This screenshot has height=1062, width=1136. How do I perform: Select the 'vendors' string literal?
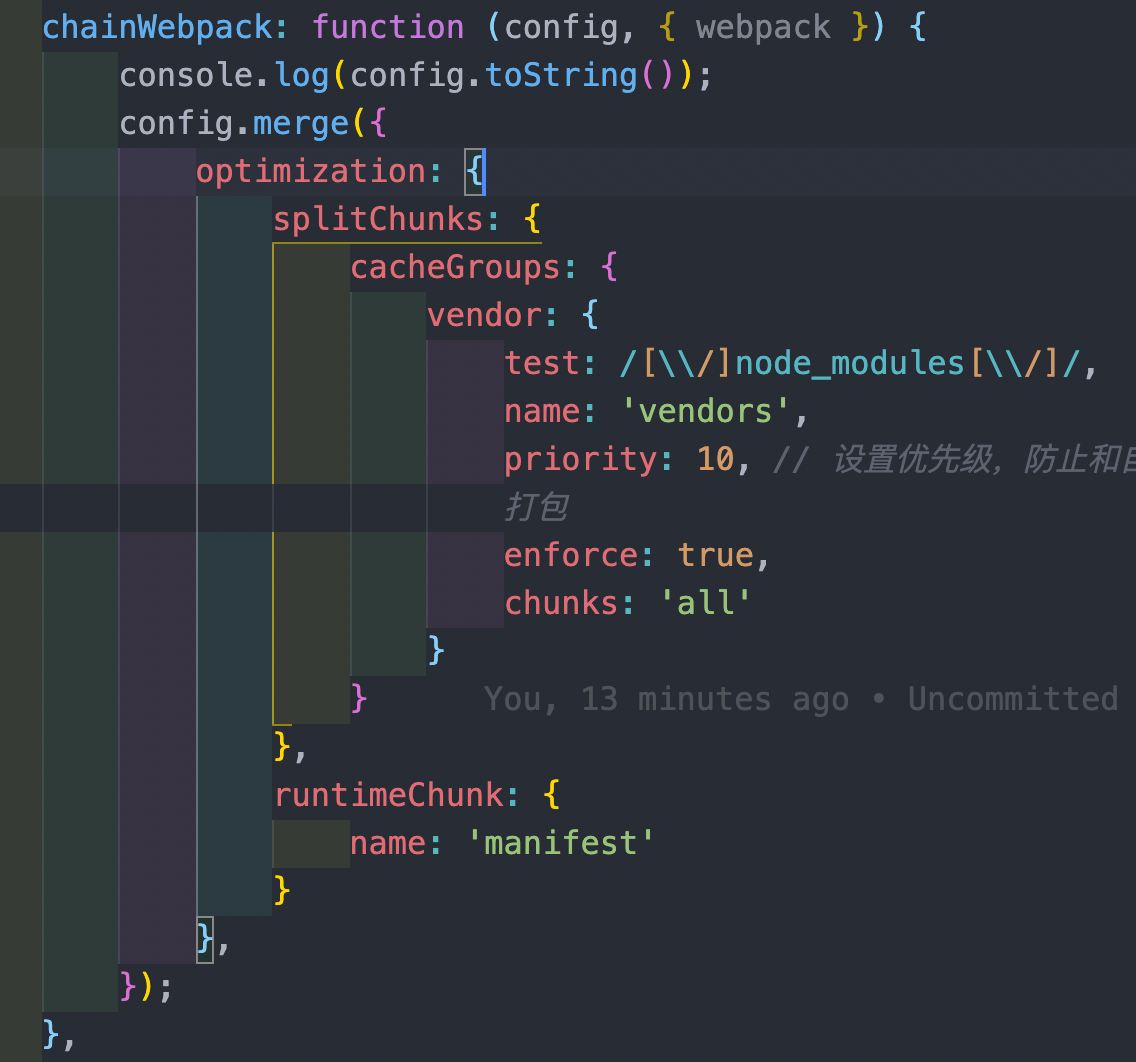(705, 410)
